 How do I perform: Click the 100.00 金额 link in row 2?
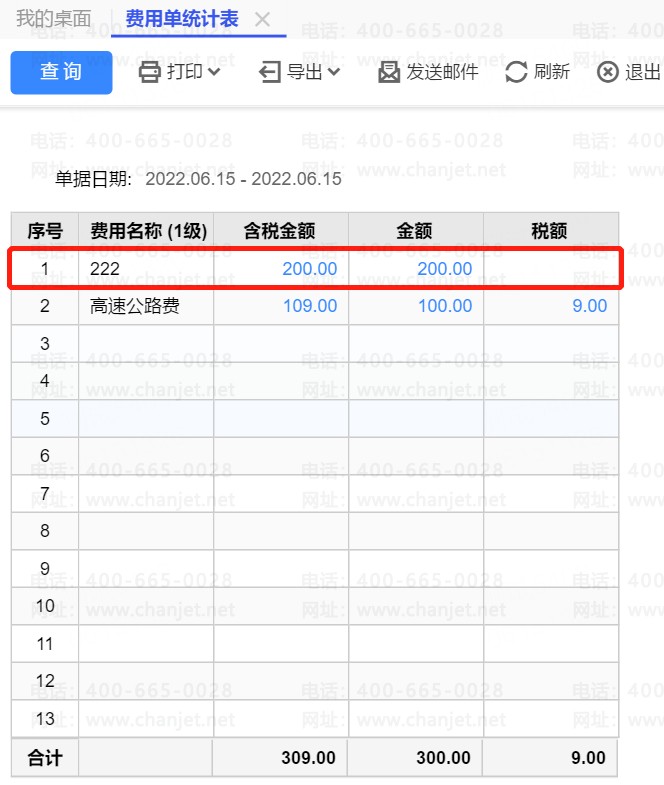pyautogui.click(x=445, y=306)
